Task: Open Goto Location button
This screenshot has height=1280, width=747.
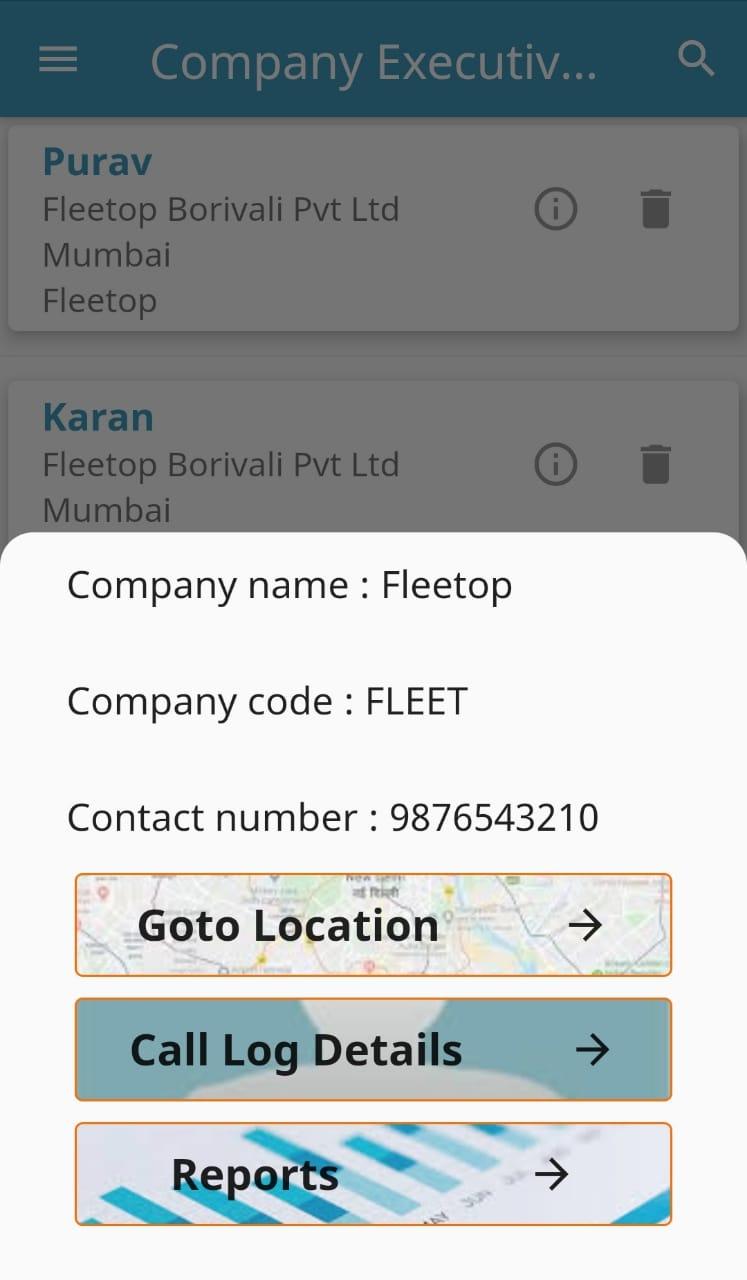Action: pos(373,925)
